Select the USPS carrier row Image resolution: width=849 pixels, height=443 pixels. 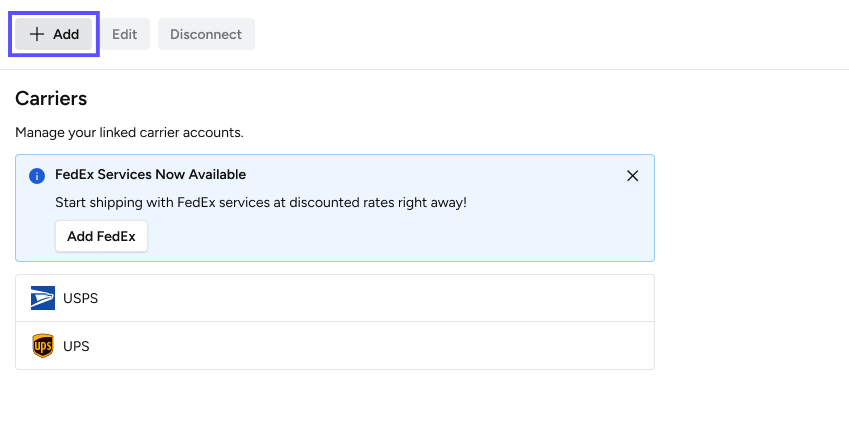point(335,298)
